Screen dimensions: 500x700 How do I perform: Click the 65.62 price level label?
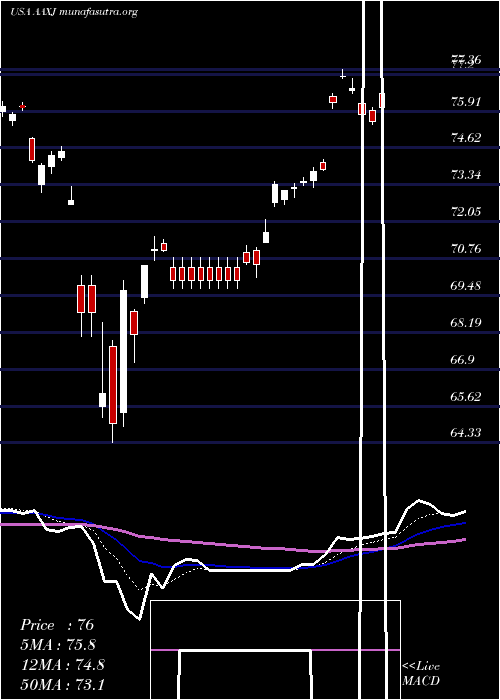coord(466,396)
